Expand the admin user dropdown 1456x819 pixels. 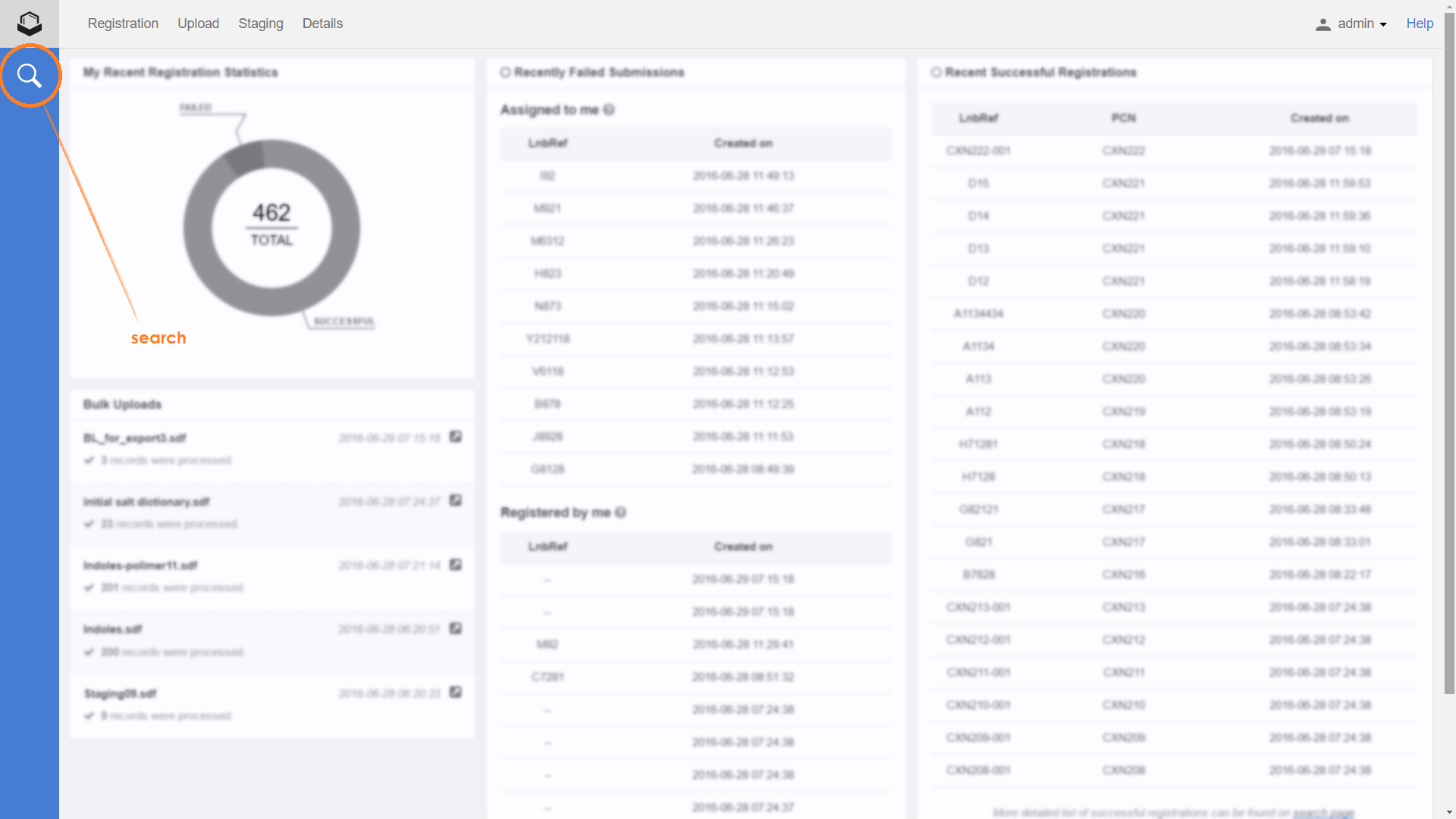pos(1363,24)
